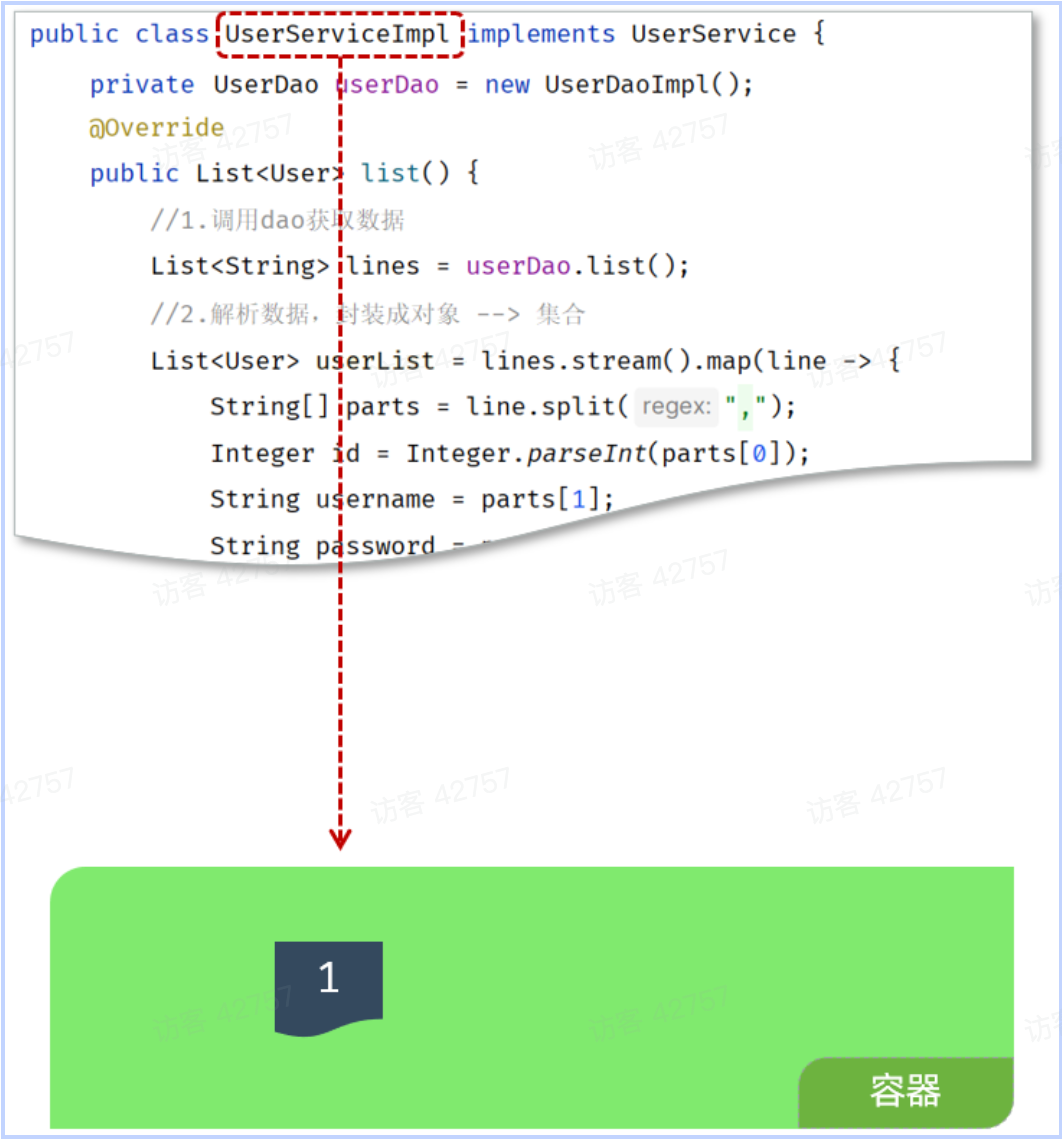
Task: Select the comment about 解析数据 封装成对象
Action: (x=366, y=315)
